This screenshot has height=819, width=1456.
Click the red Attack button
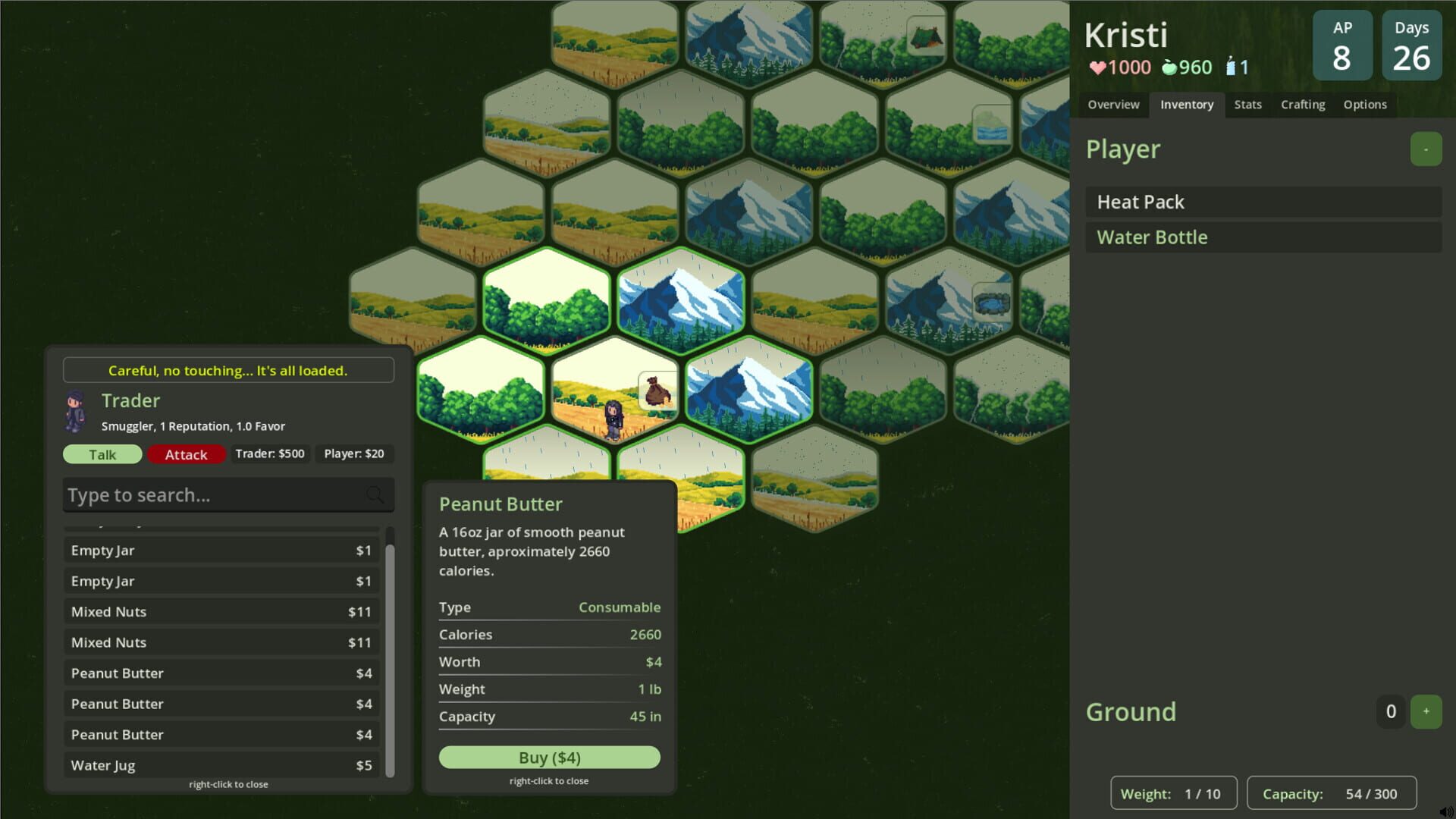pos(186,454)
